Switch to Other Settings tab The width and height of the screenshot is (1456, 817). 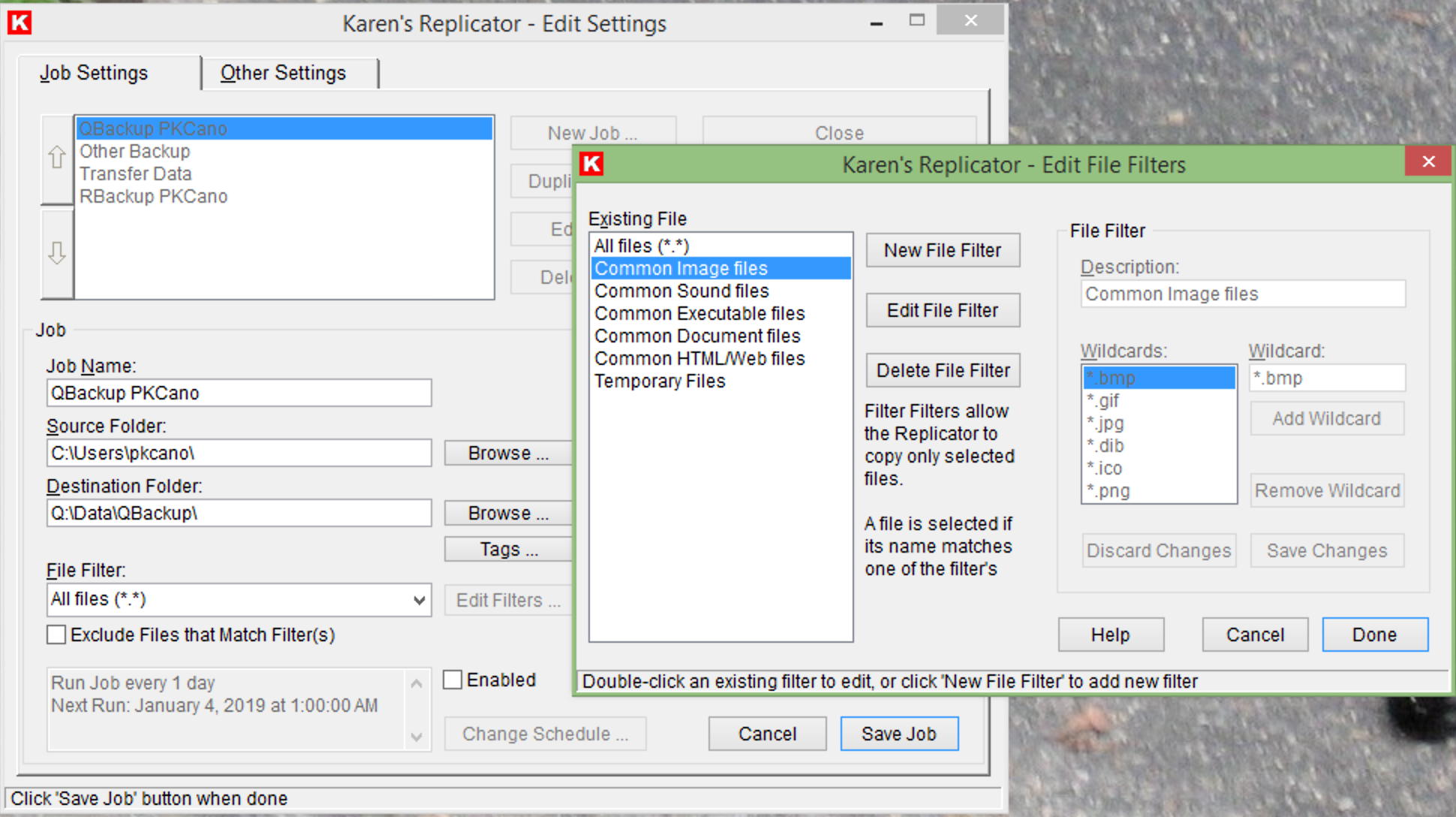pos(283,73)
